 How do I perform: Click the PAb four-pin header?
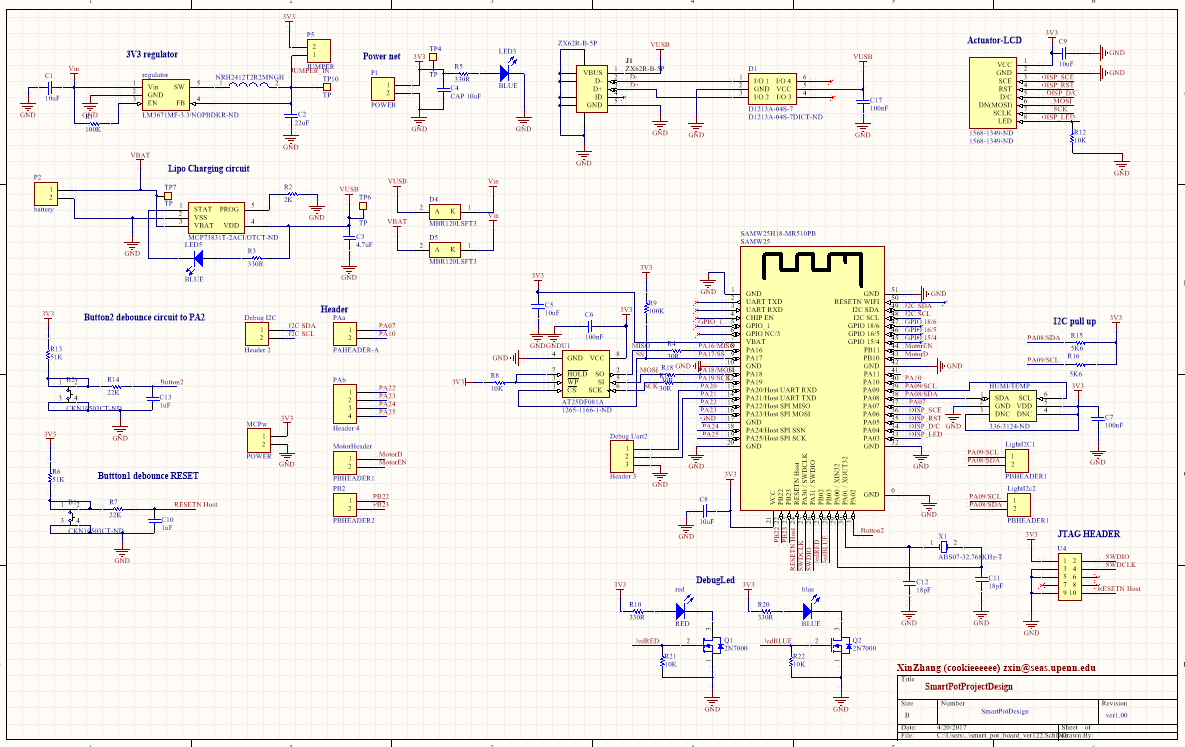point(345,404)
